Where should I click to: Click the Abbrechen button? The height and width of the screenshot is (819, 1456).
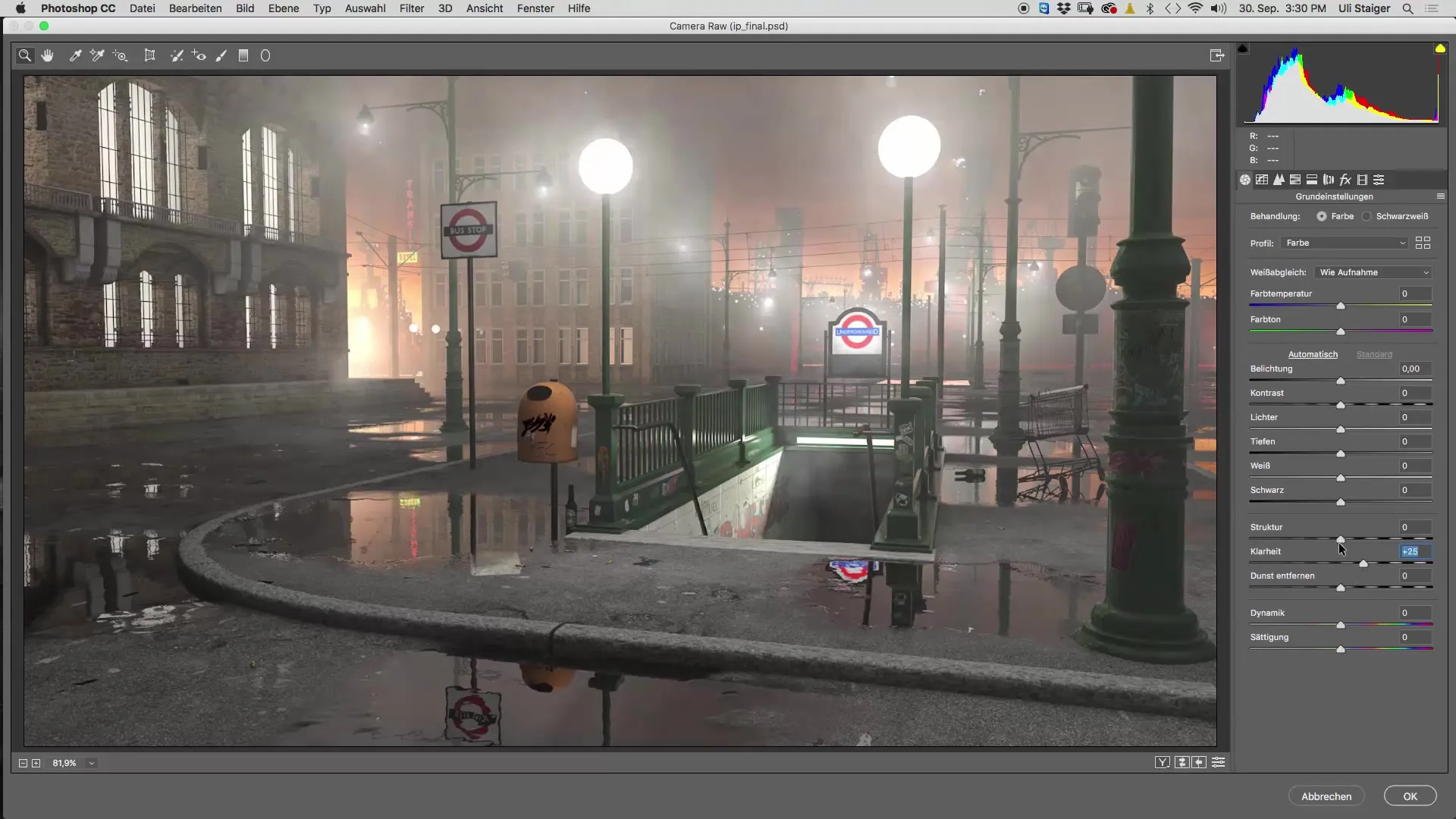coord(1326,796)
